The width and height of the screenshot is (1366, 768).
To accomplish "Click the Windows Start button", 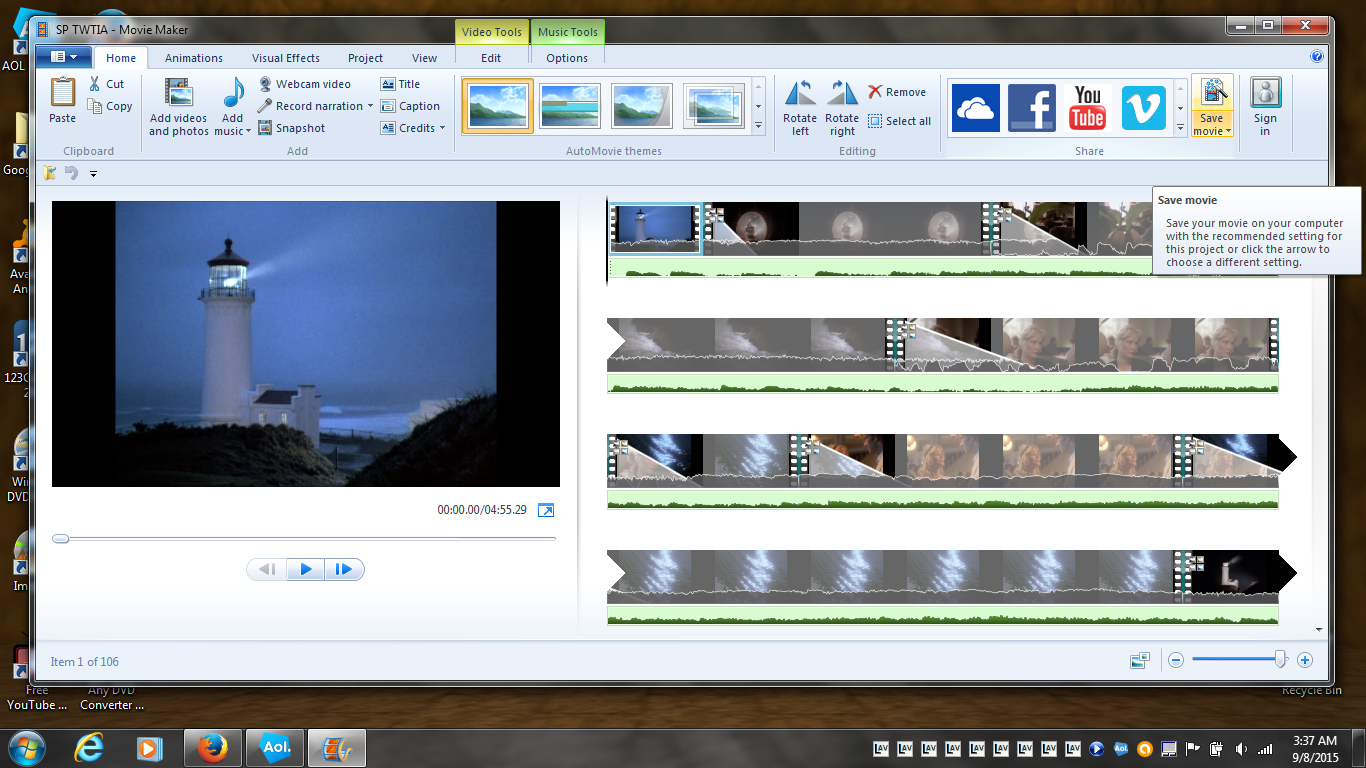I will point(28,747).
